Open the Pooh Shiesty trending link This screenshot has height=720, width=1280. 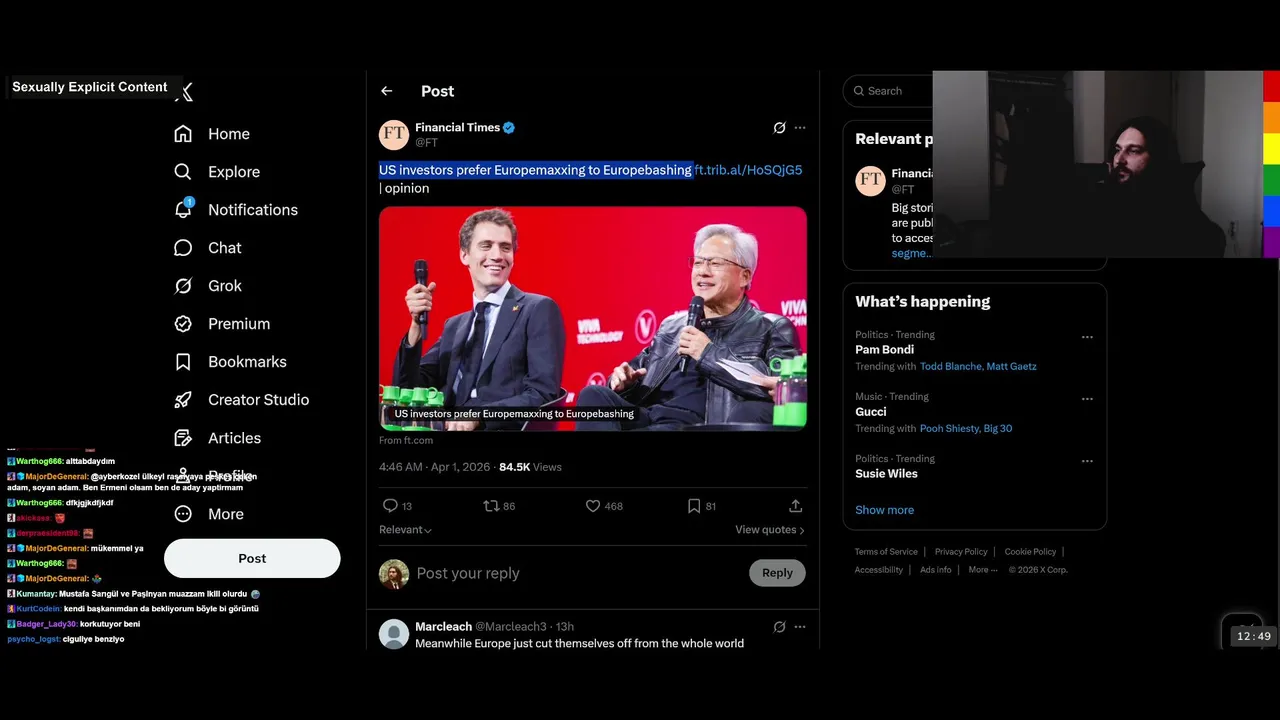949,428
